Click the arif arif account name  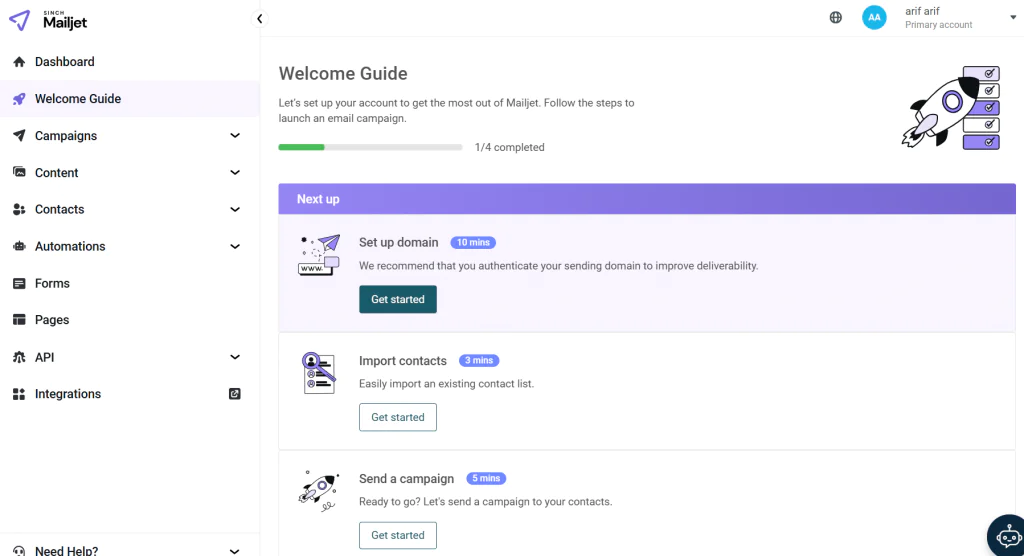point(922,11)
